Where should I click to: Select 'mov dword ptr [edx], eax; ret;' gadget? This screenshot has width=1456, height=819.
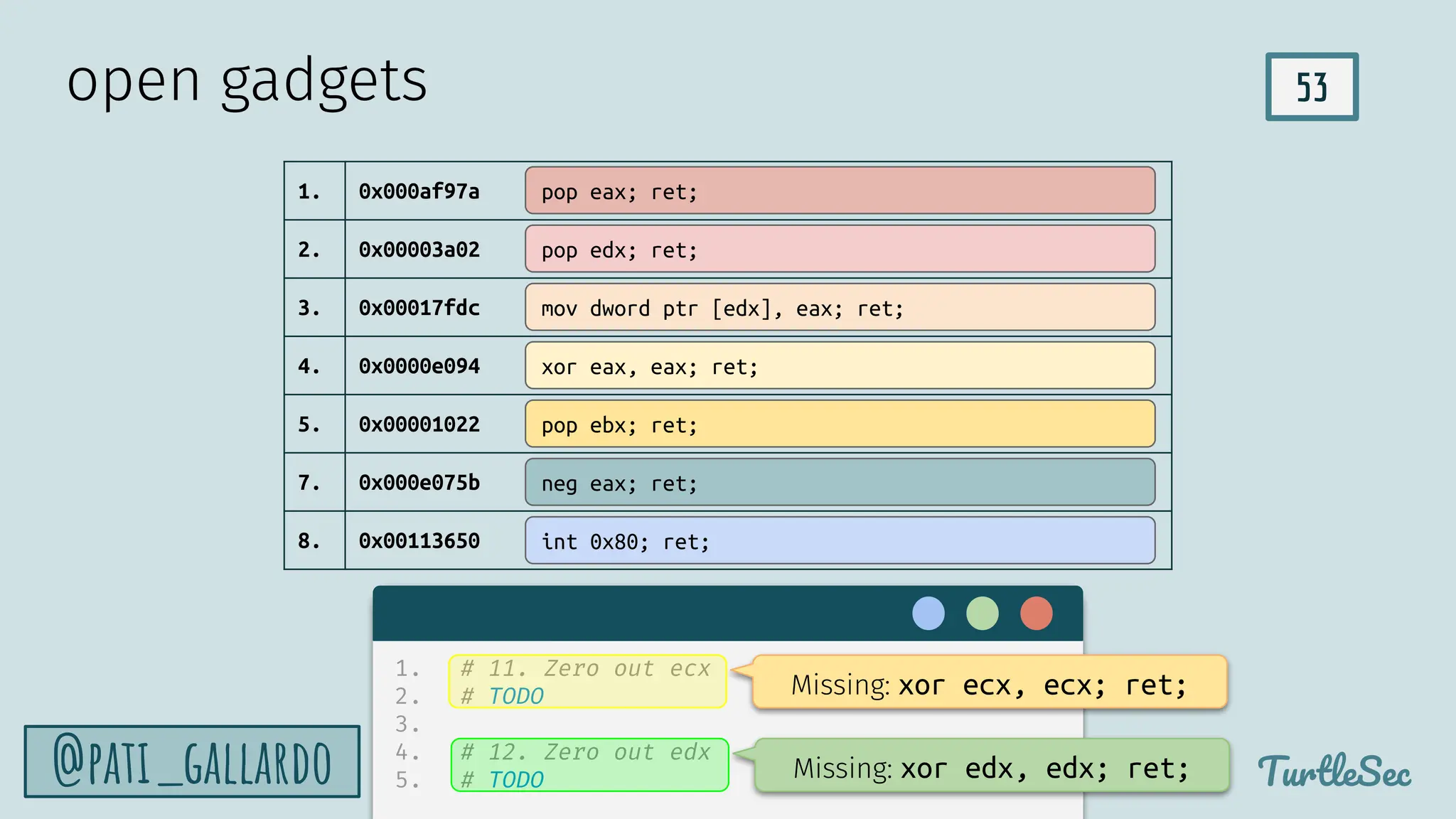click(x=840, y=307)
